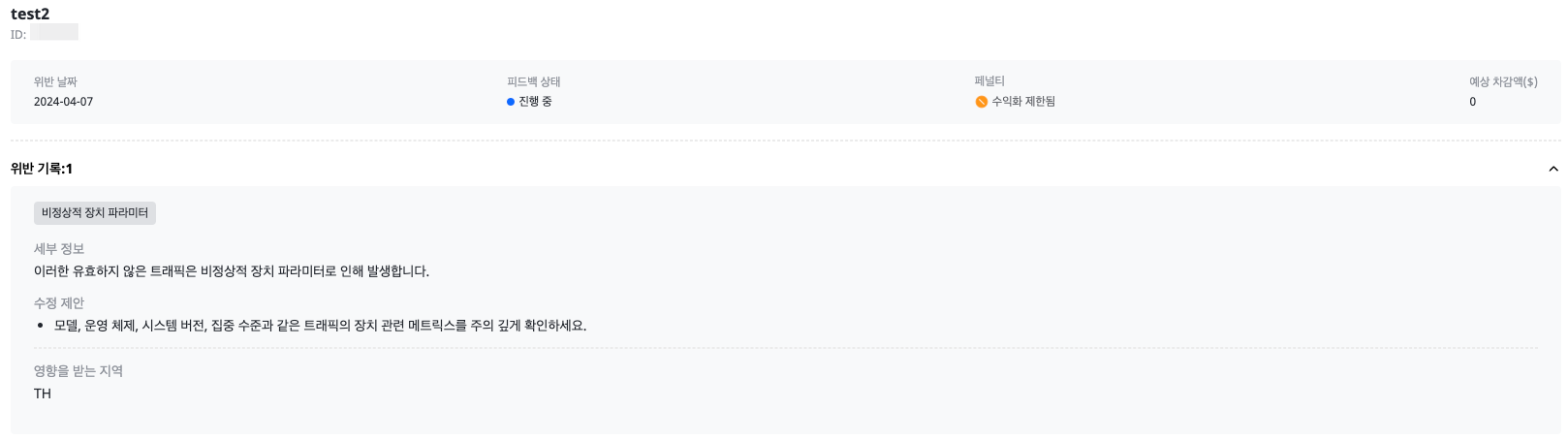Screen dimensions: 1568x441
Task: Select the 비정상적 장치 파라미터 tag
Action: (95, 213)
